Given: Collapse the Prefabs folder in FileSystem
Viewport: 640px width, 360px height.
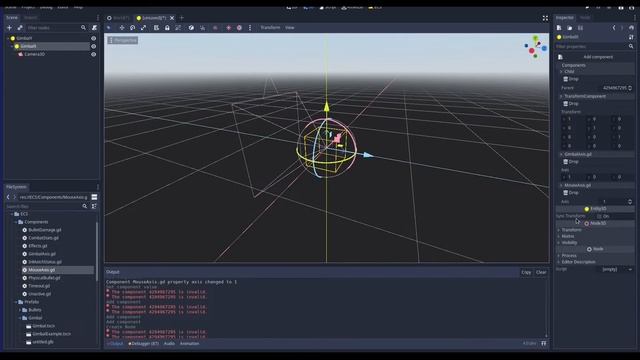Looking at the screenshot, I should pyautogui.click(x=16, y=302).
